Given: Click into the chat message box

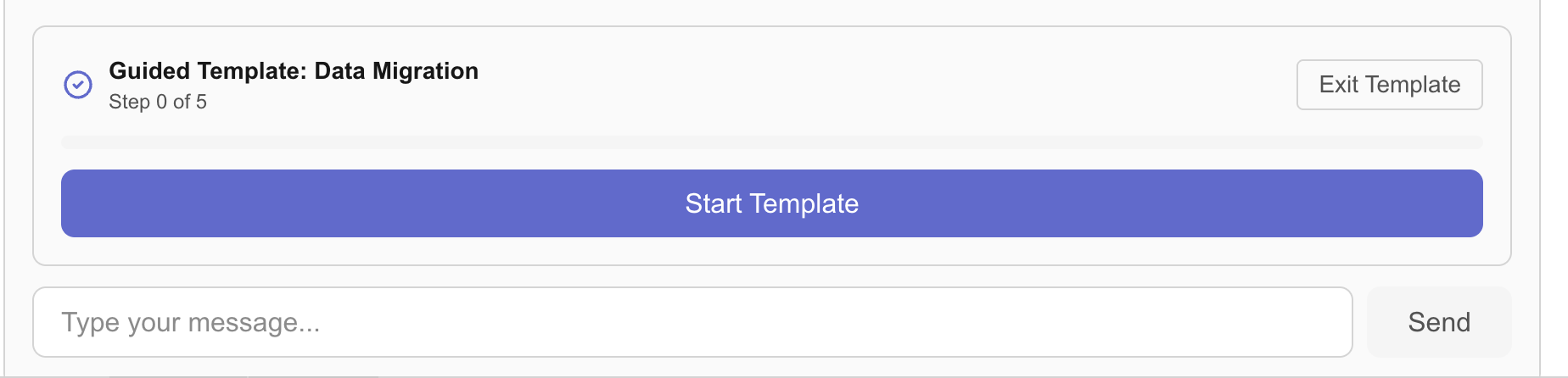Looking at the screenshot, I should tap(692, 322).
